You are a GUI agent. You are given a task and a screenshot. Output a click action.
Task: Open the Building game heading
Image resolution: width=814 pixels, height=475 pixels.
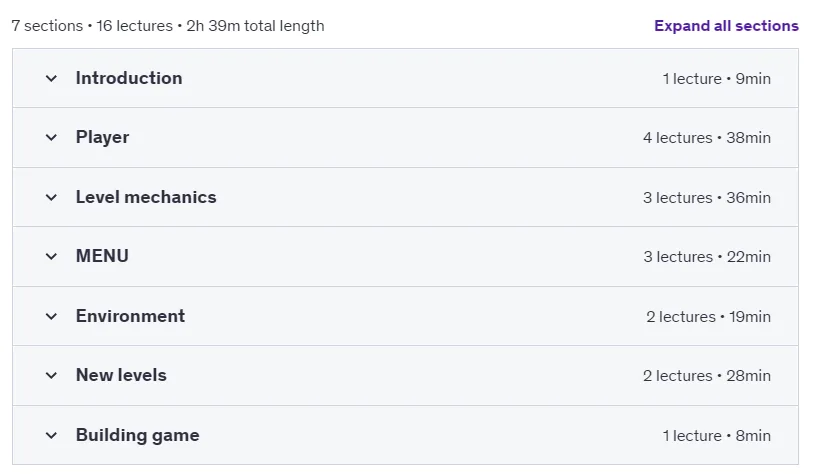138,435
